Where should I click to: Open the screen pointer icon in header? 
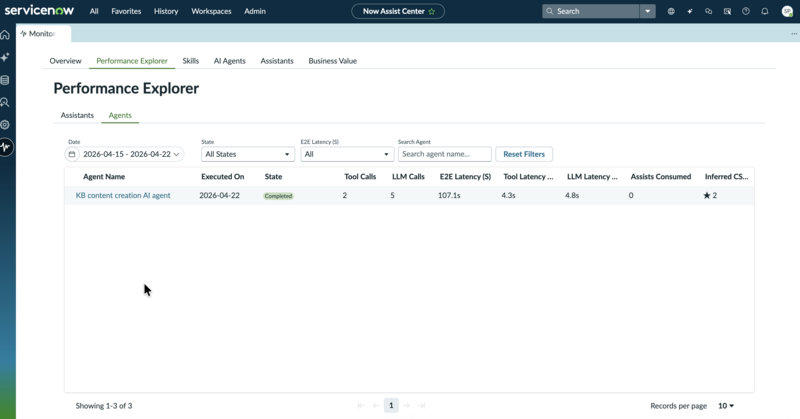pyautogui.click(x=727, y=11)
